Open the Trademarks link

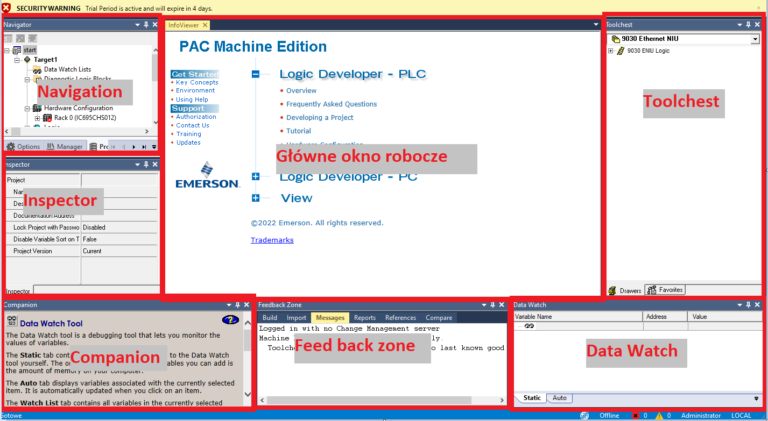pos(271,240)
